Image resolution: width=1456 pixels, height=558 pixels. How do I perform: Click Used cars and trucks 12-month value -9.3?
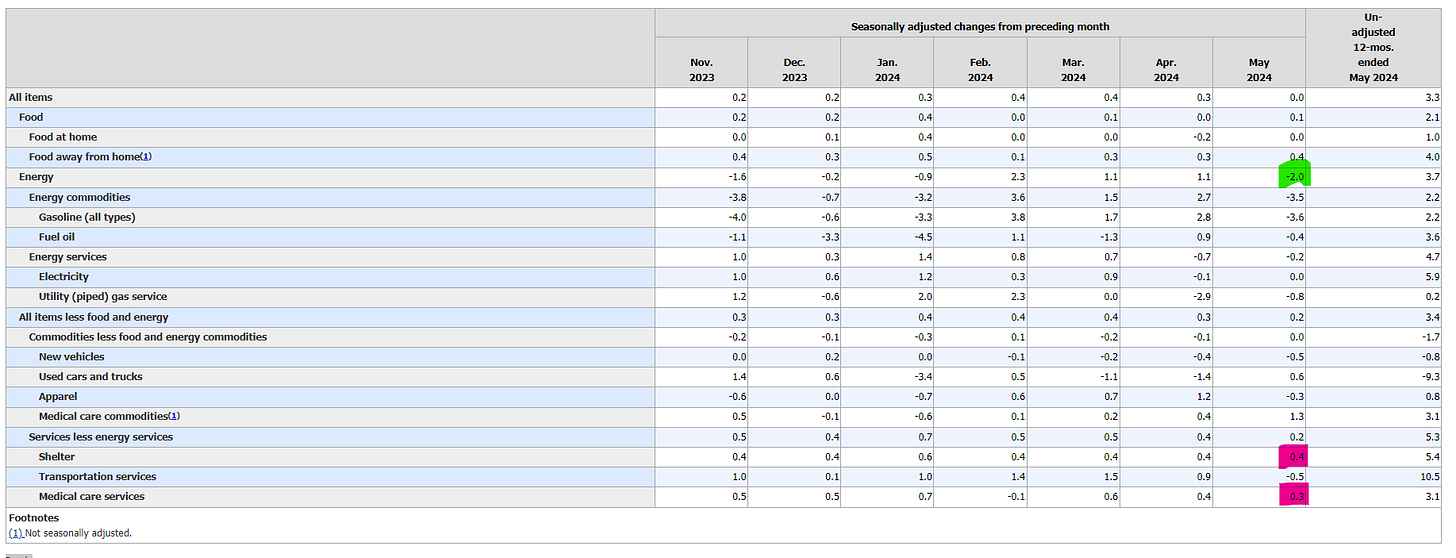click(1430, 377)
